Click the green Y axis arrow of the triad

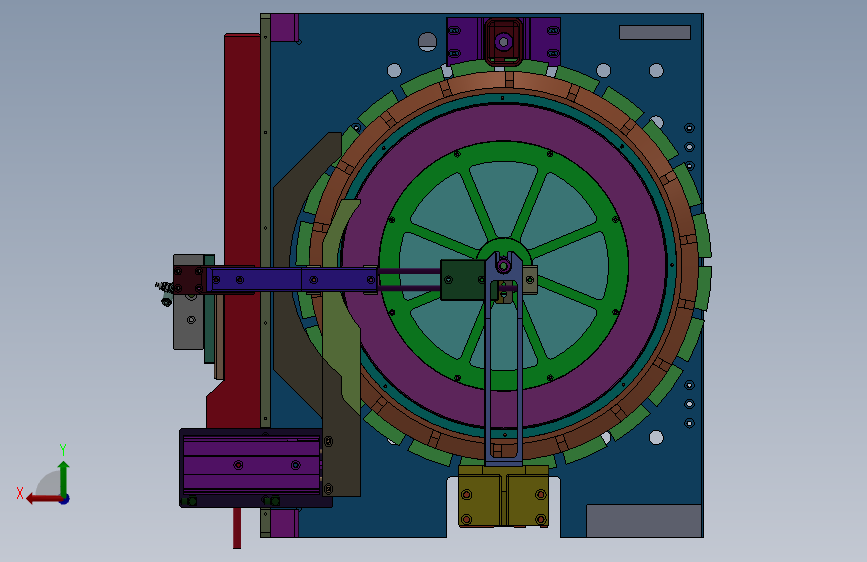point(64,478)
